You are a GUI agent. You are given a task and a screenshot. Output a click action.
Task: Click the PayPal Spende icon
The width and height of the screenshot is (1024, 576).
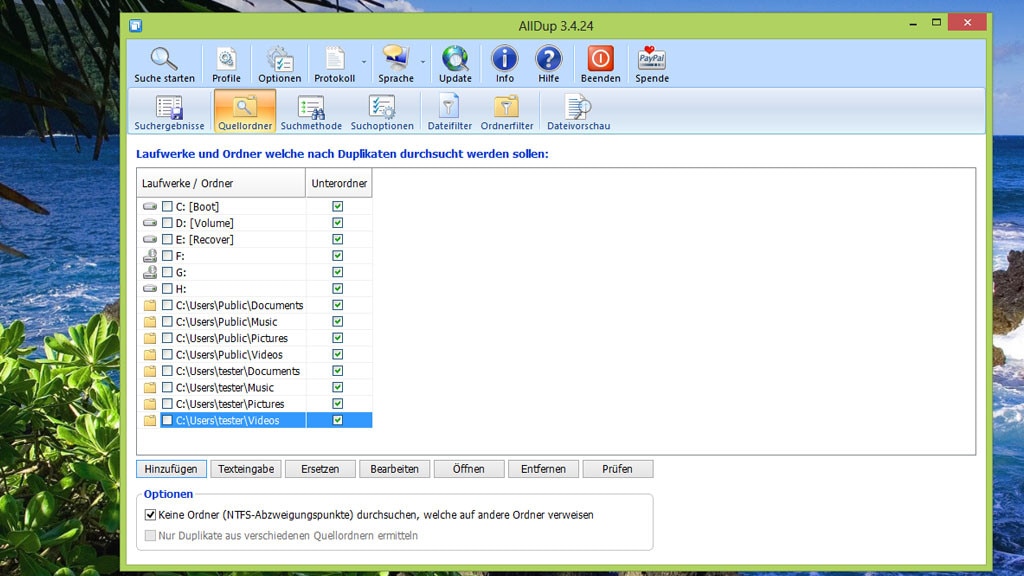(x=652, y=59)
